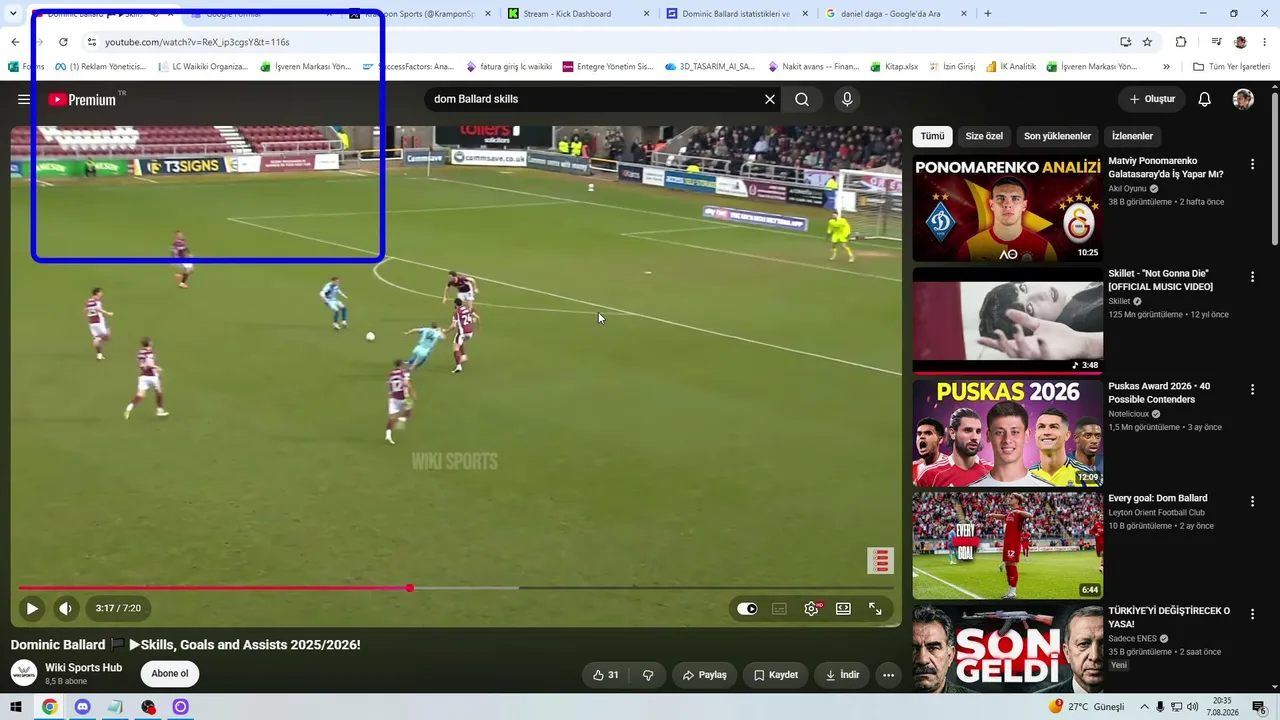Start voice search with the microphone icon
Viewport: 1280px width, 720px height.
pyautogui.click(x=847, y=99)
